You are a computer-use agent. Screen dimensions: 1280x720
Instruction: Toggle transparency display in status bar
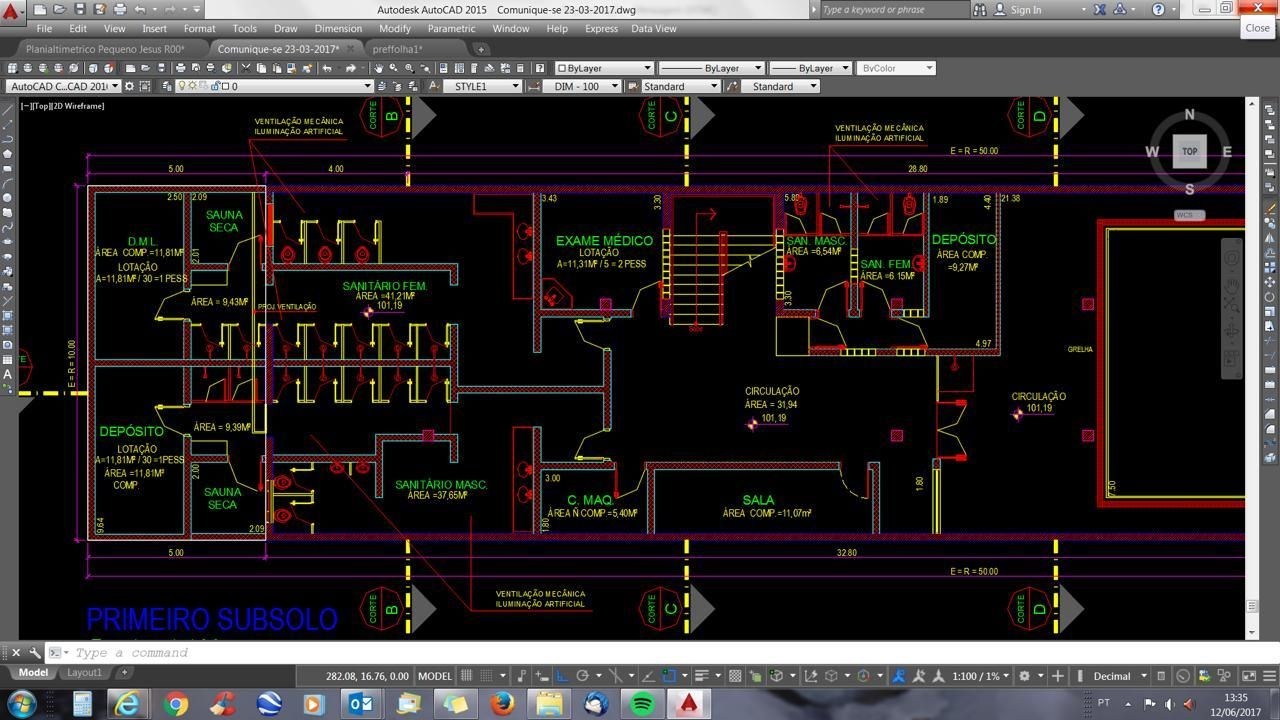click(x=735, y=676)
